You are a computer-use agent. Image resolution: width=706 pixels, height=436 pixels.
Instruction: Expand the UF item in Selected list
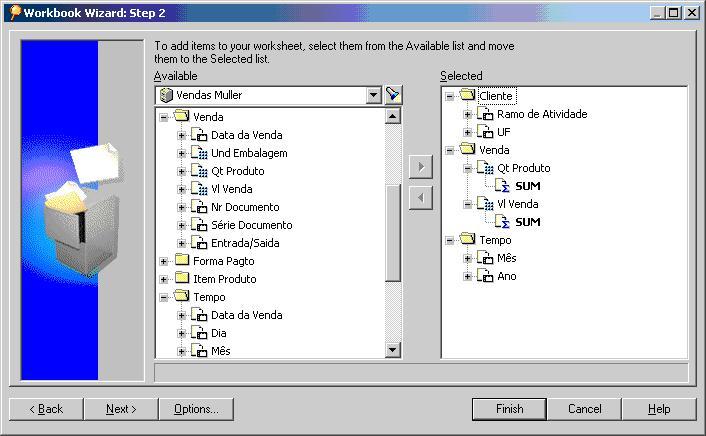tap(467, 132)
